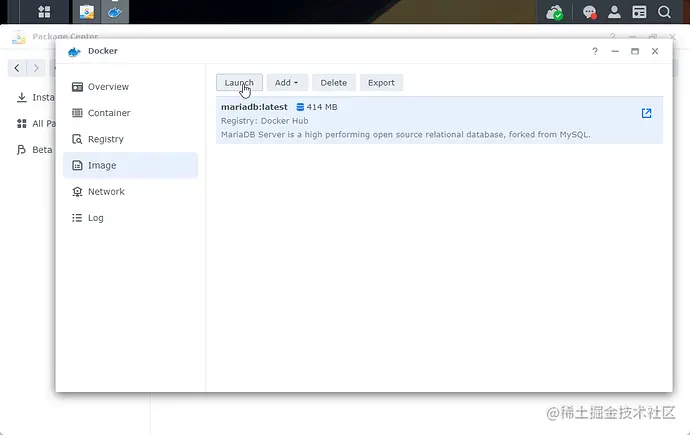Open the mariadb Docker Hub external link icon

click(646, 113)
